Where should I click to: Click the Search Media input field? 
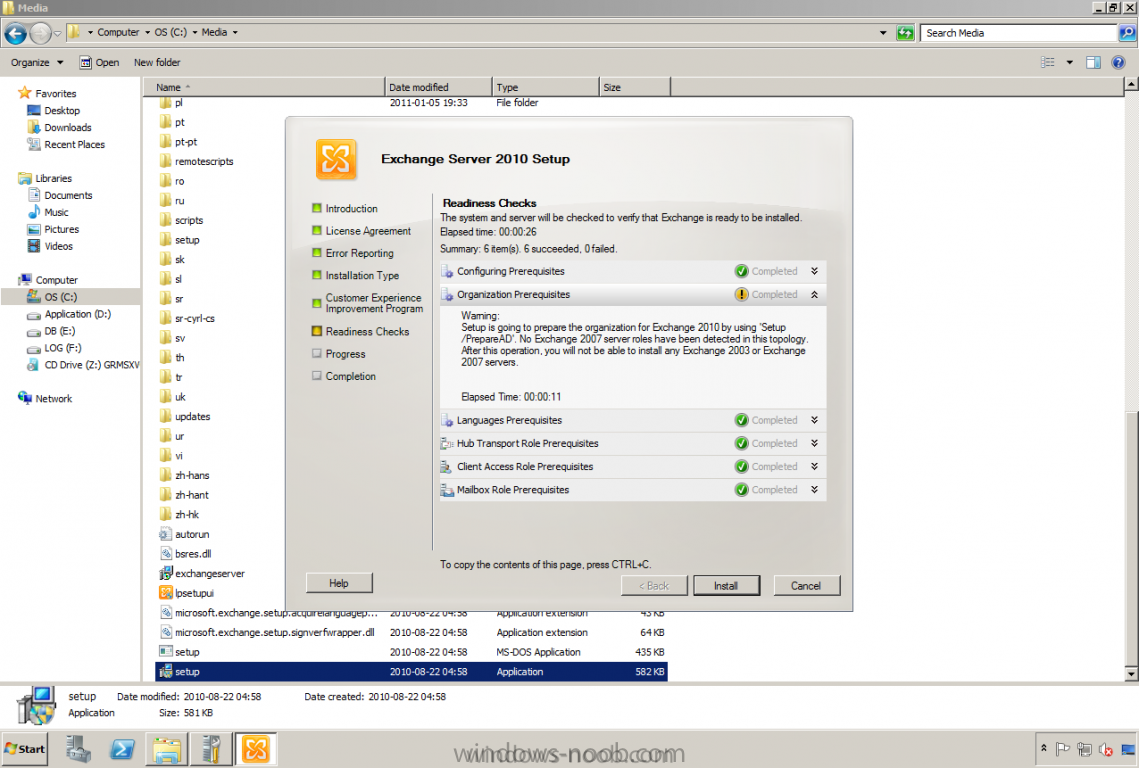click(1019, 33)
